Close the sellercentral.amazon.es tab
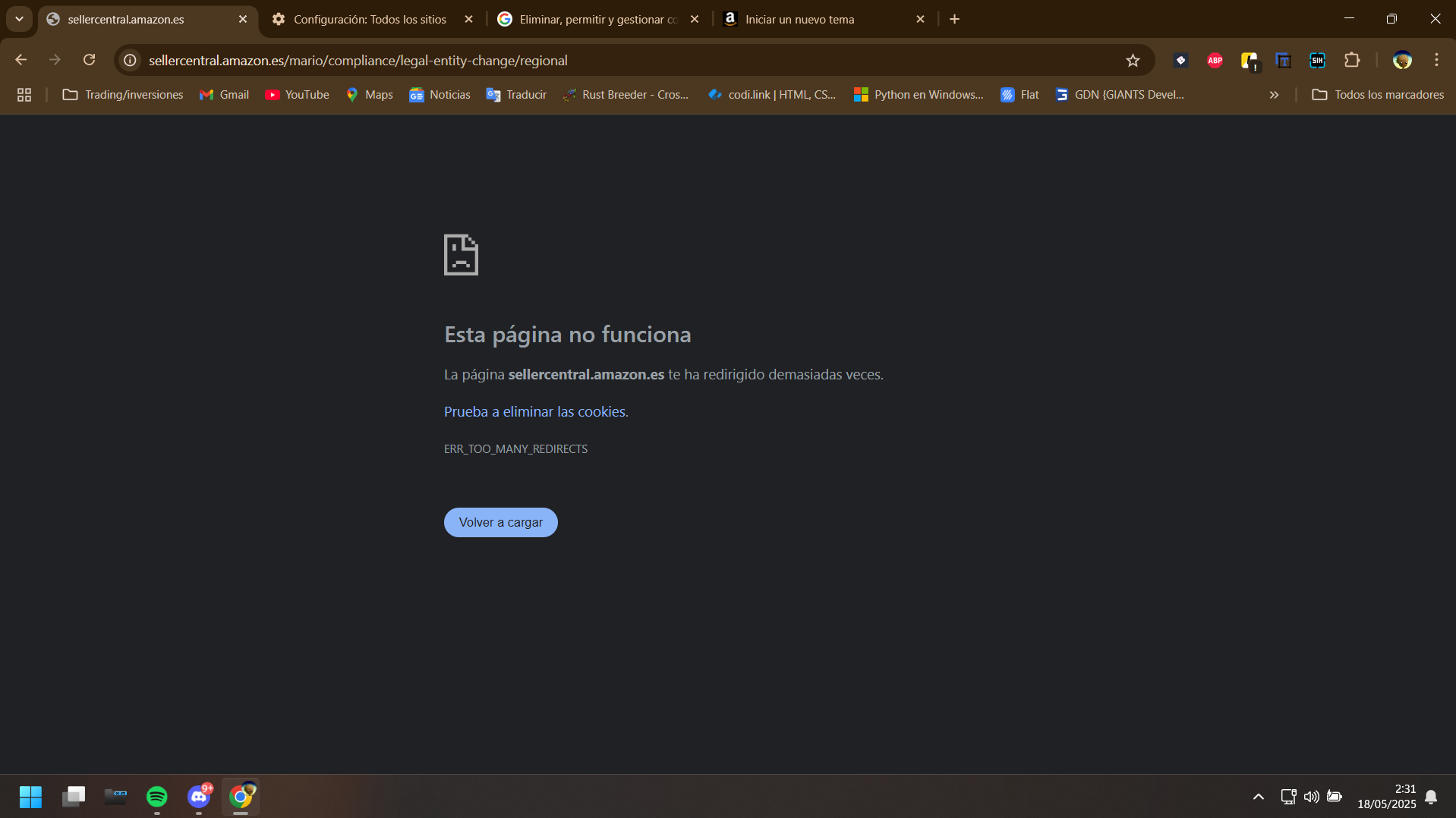The width and height of the screenshot is (1456, 818). coord(243,20)
